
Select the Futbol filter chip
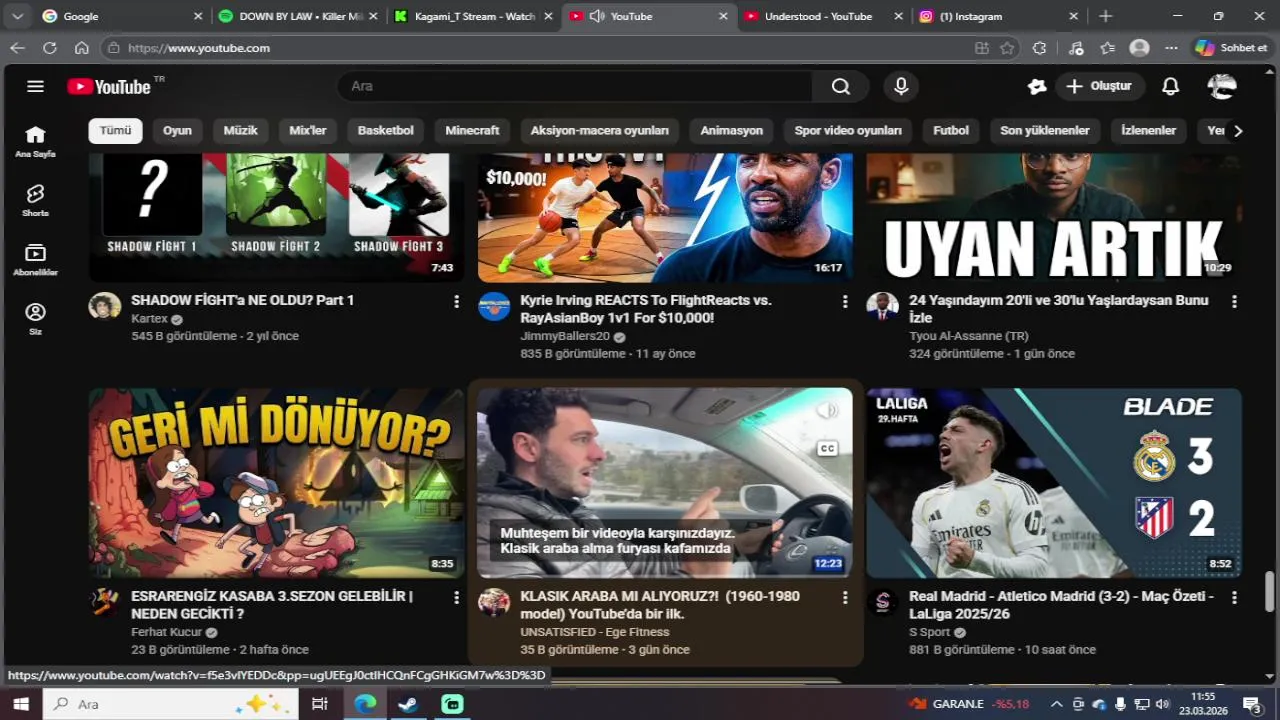point(951,131)
